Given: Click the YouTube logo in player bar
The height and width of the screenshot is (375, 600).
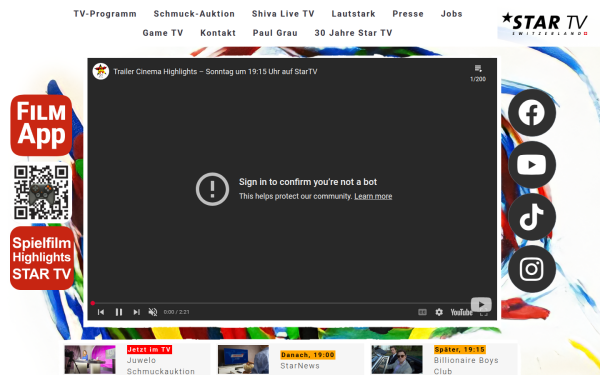Looking at the screenshot, I should coord(461,312).
